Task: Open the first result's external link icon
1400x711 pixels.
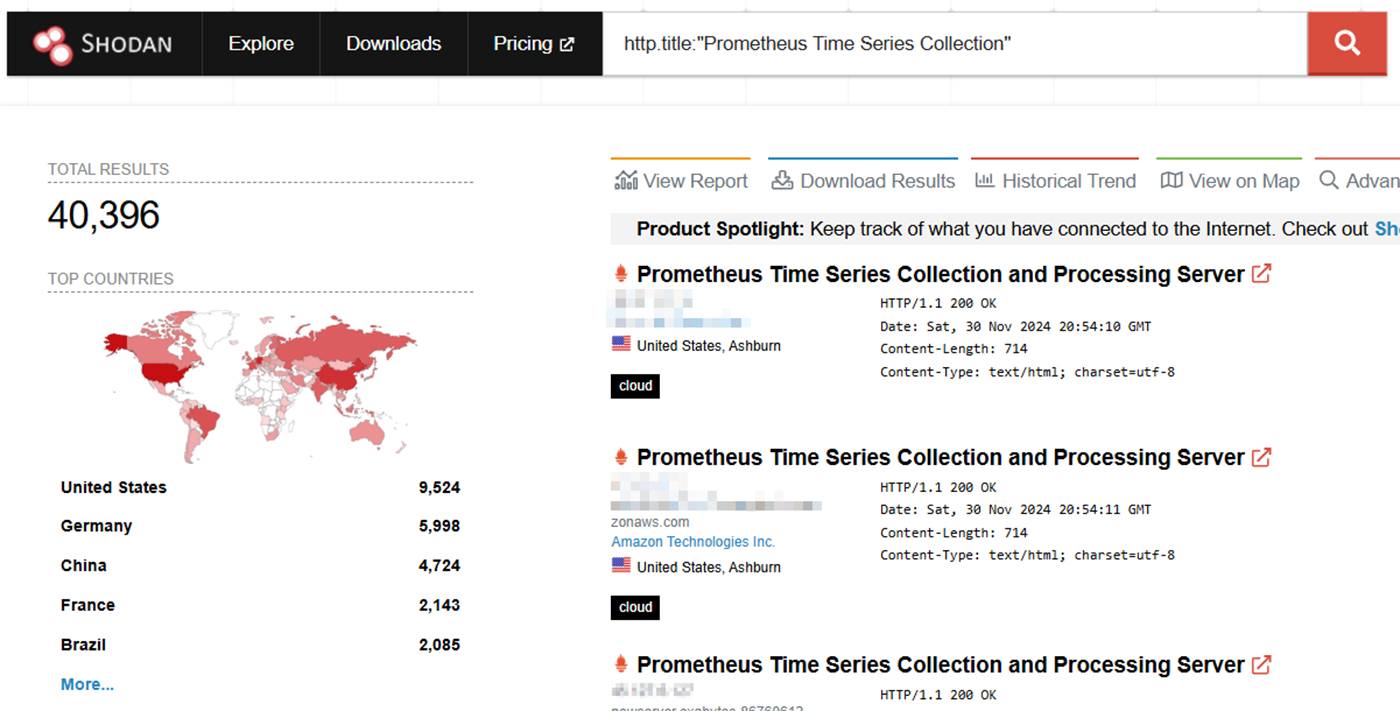Action: [1261, 273]
